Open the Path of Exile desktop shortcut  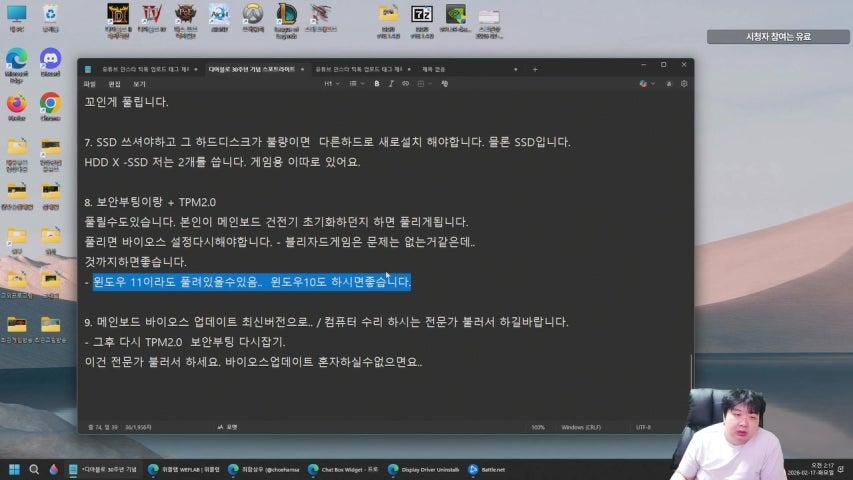(186, 21)
